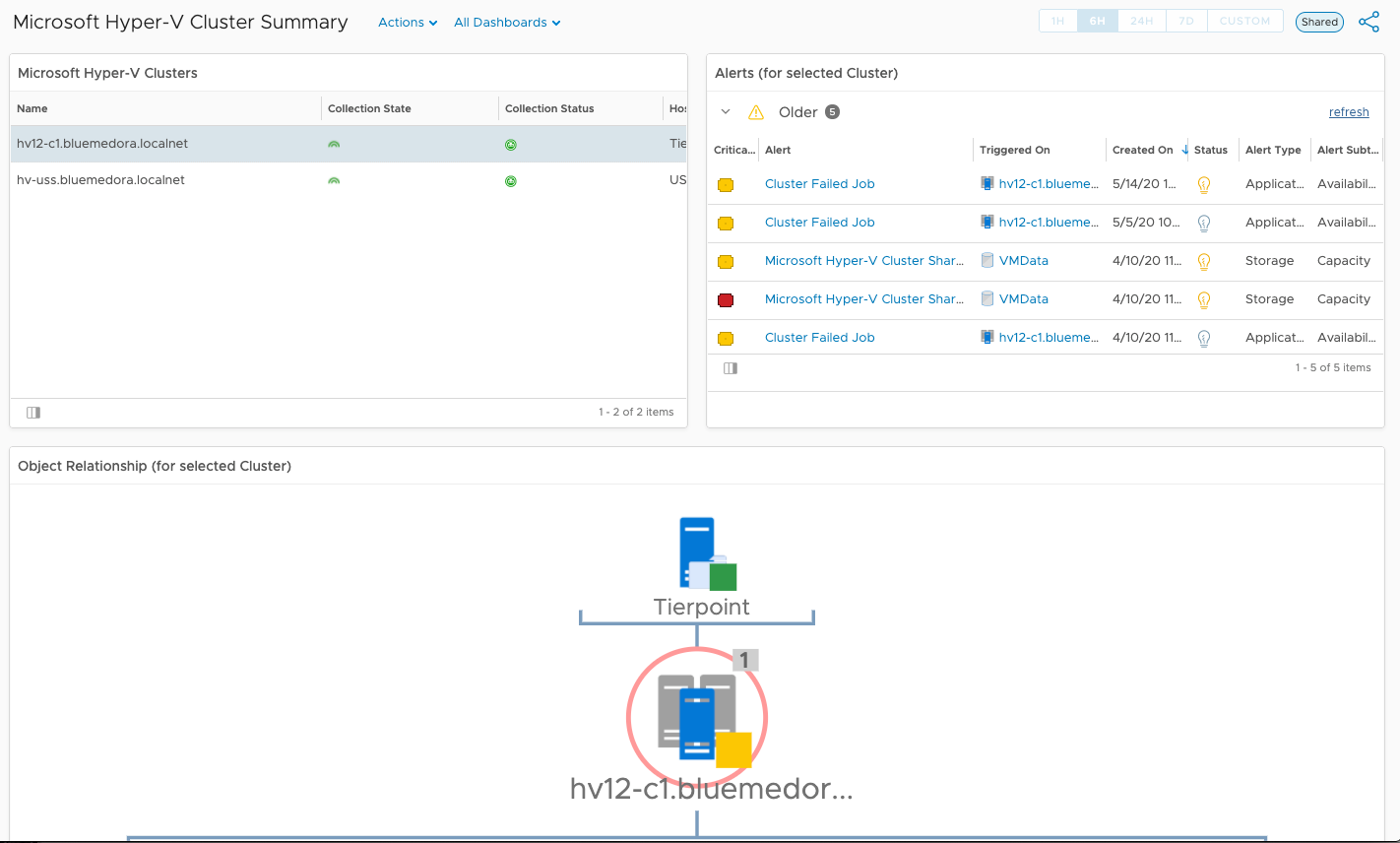This screenshot has width=1400, height=843.
Task: Open hv12-c1.blueme link on 5/14/20 alert
Action: 1049,184
